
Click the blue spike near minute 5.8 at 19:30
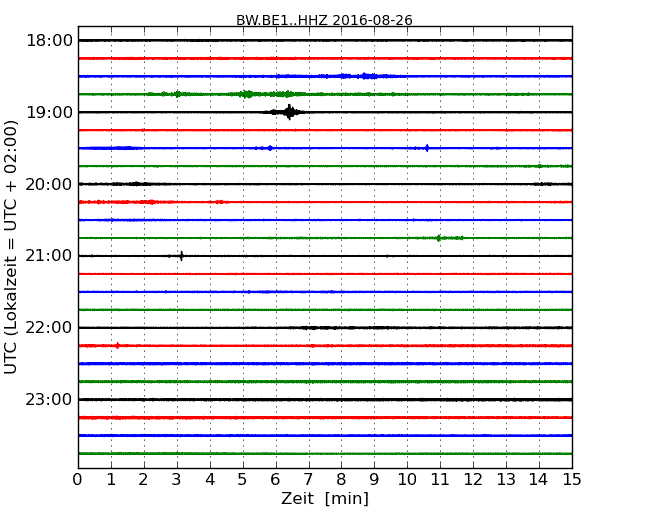[x=270, y=148]
